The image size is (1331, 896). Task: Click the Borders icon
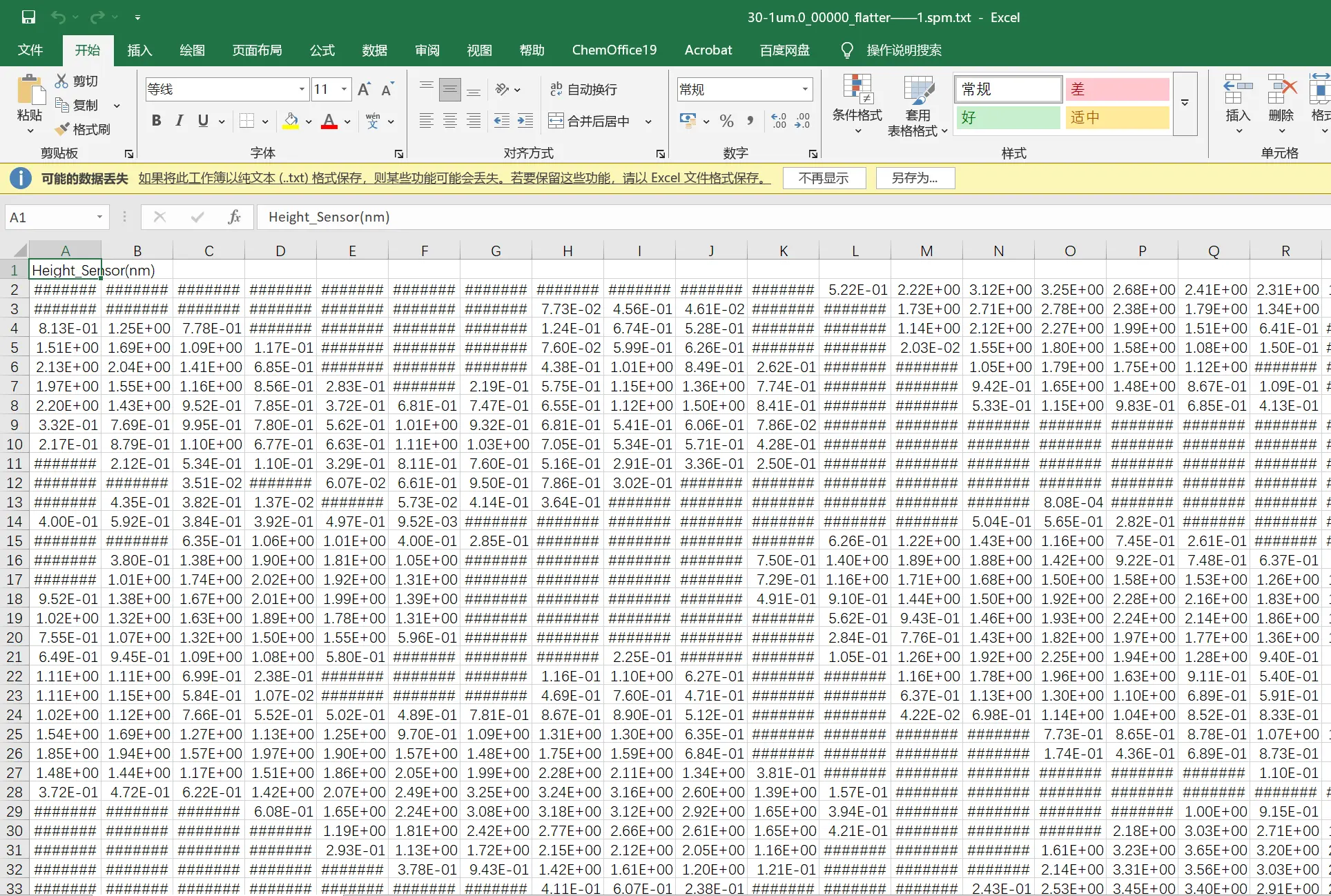(246, 121)
